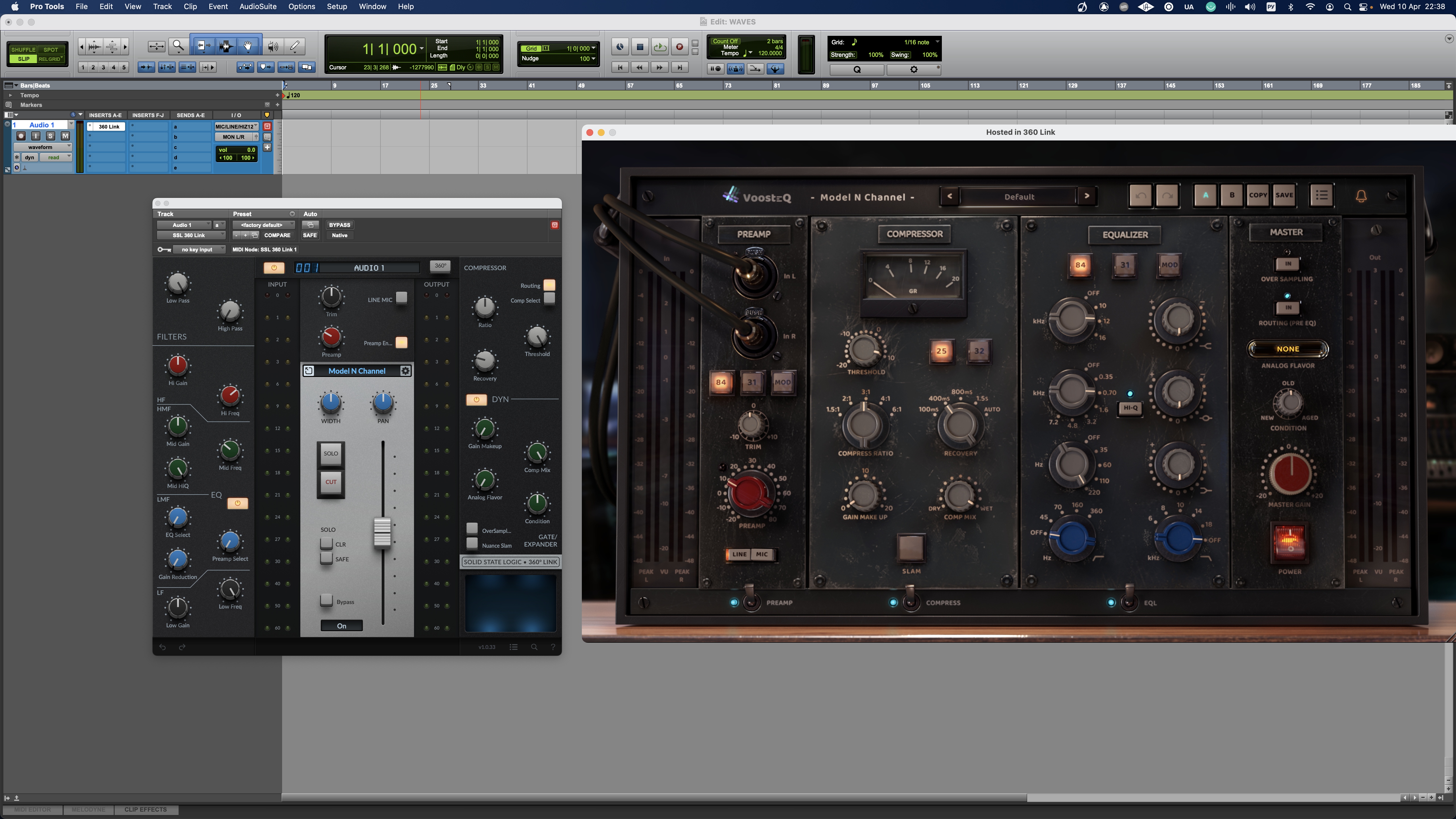This screenshot has height=819, width=1456.
Task: Open the Nudge value dropdown
Action: pos(593,59)
